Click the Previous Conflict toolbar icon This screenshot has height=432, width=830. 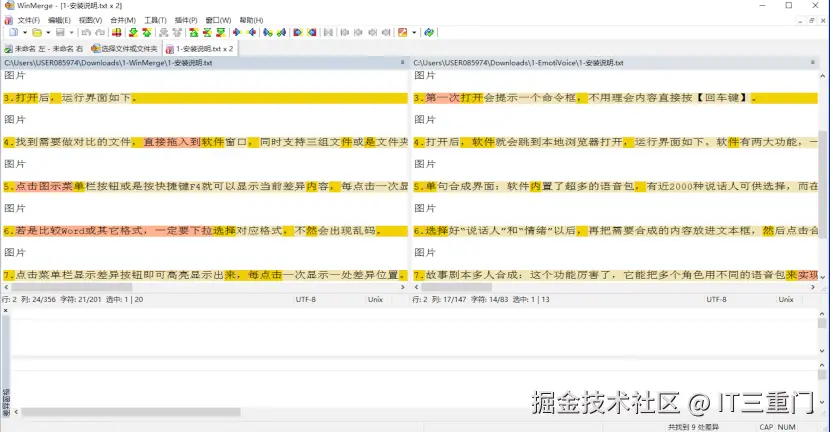[177, 32]
